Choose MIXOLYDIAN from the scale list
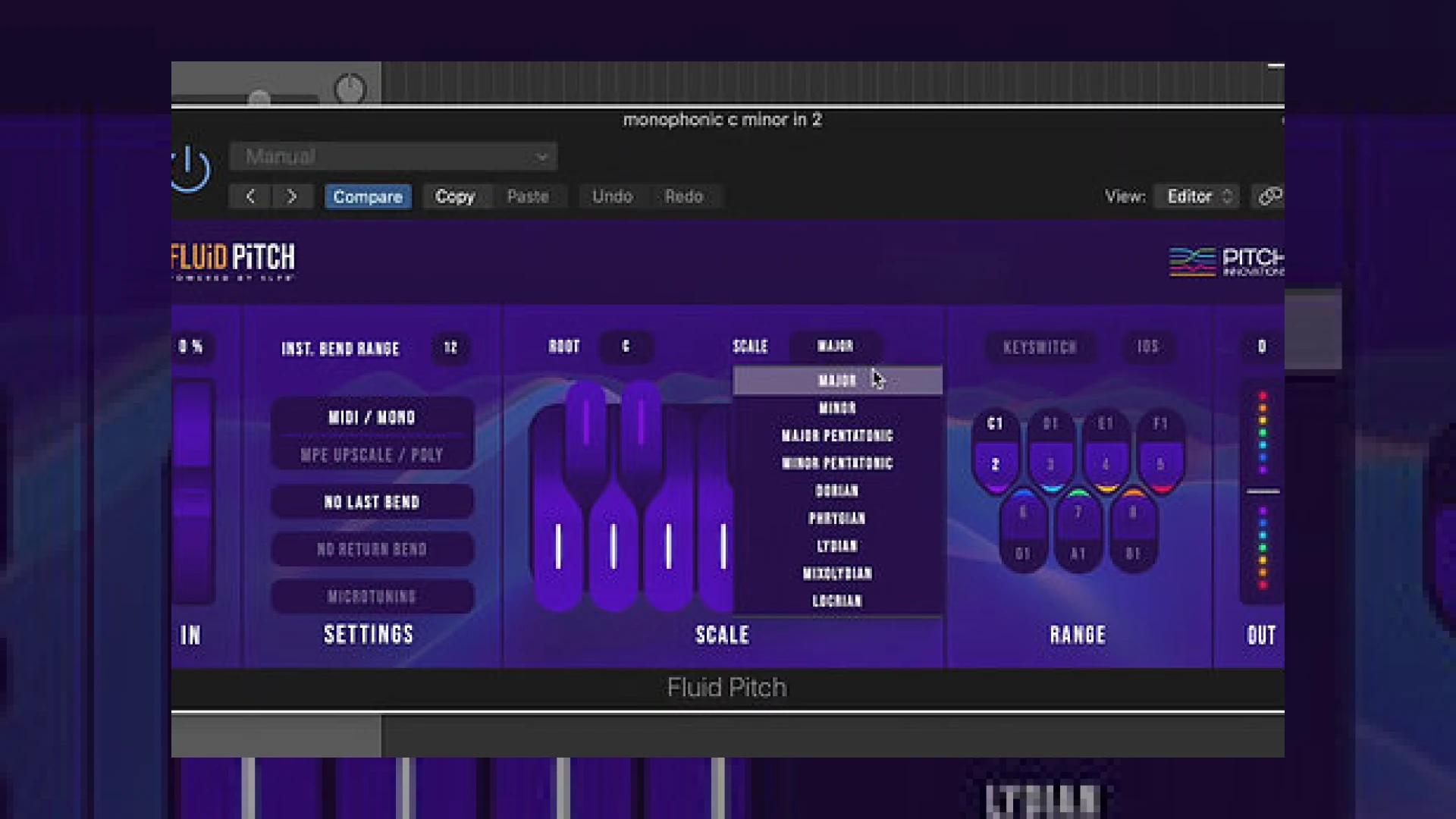The image size is (1456, 819). [837, 573]
